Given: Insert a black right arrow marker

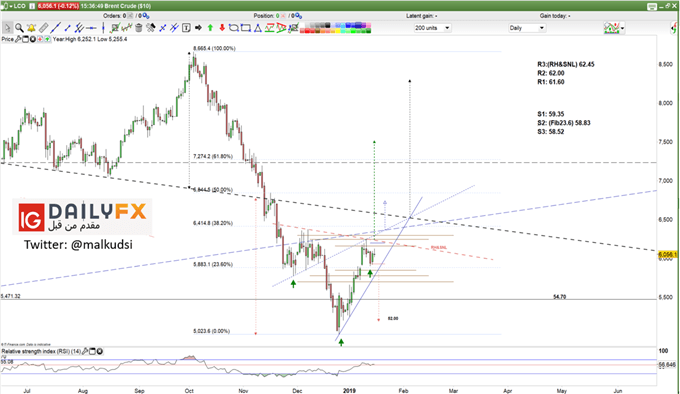Looking at the screenshot, I should tap(198, 28).
